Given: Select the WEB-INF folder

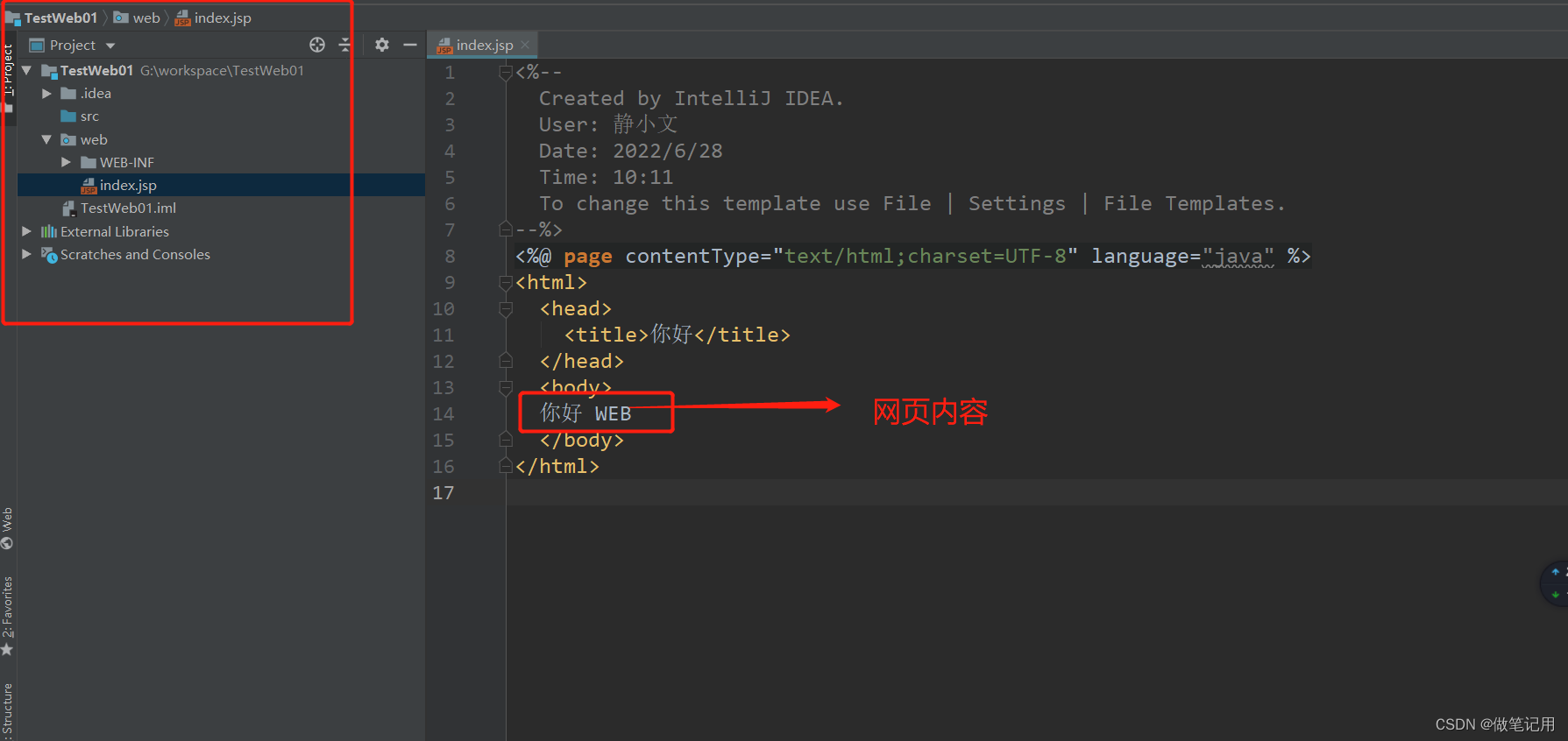Looking at the screenshot, I should (126, 162).
